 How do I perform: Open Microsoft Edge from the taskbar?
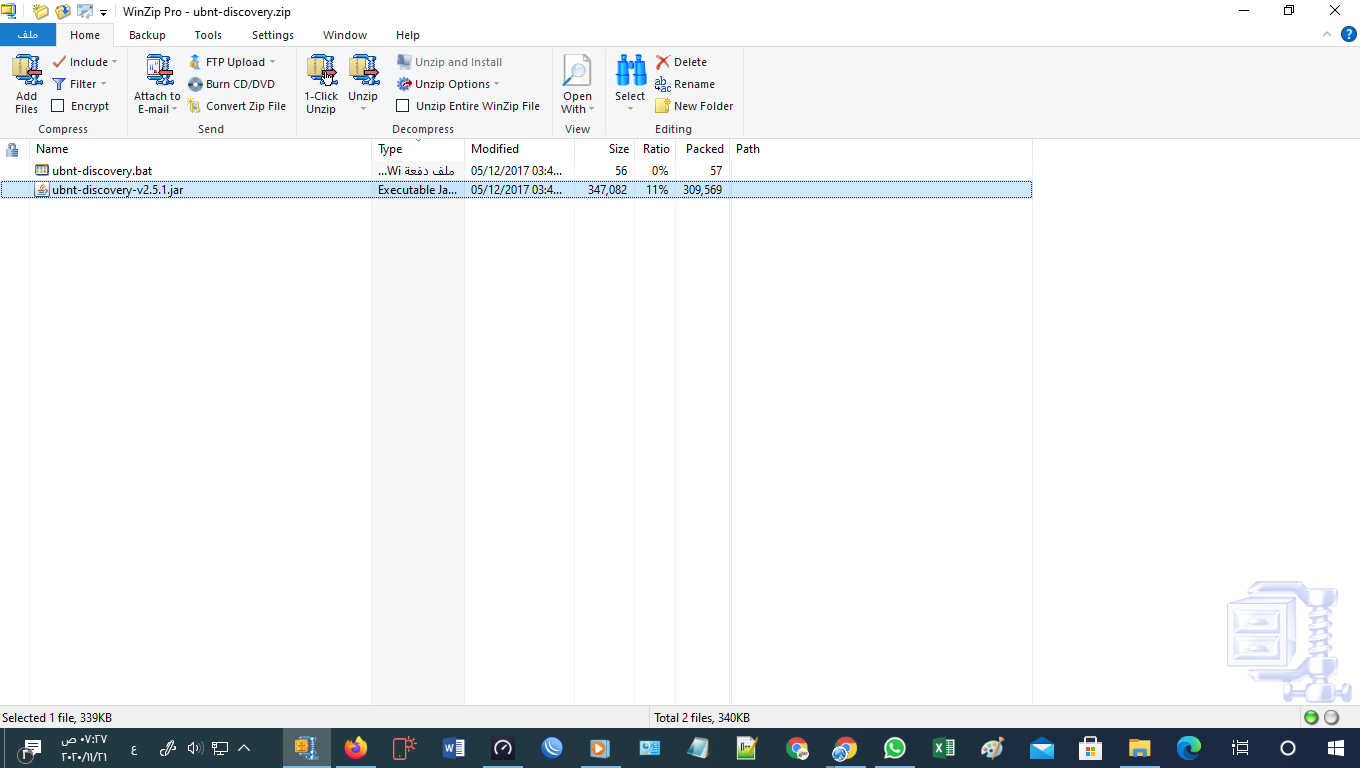pos(1188,748)
